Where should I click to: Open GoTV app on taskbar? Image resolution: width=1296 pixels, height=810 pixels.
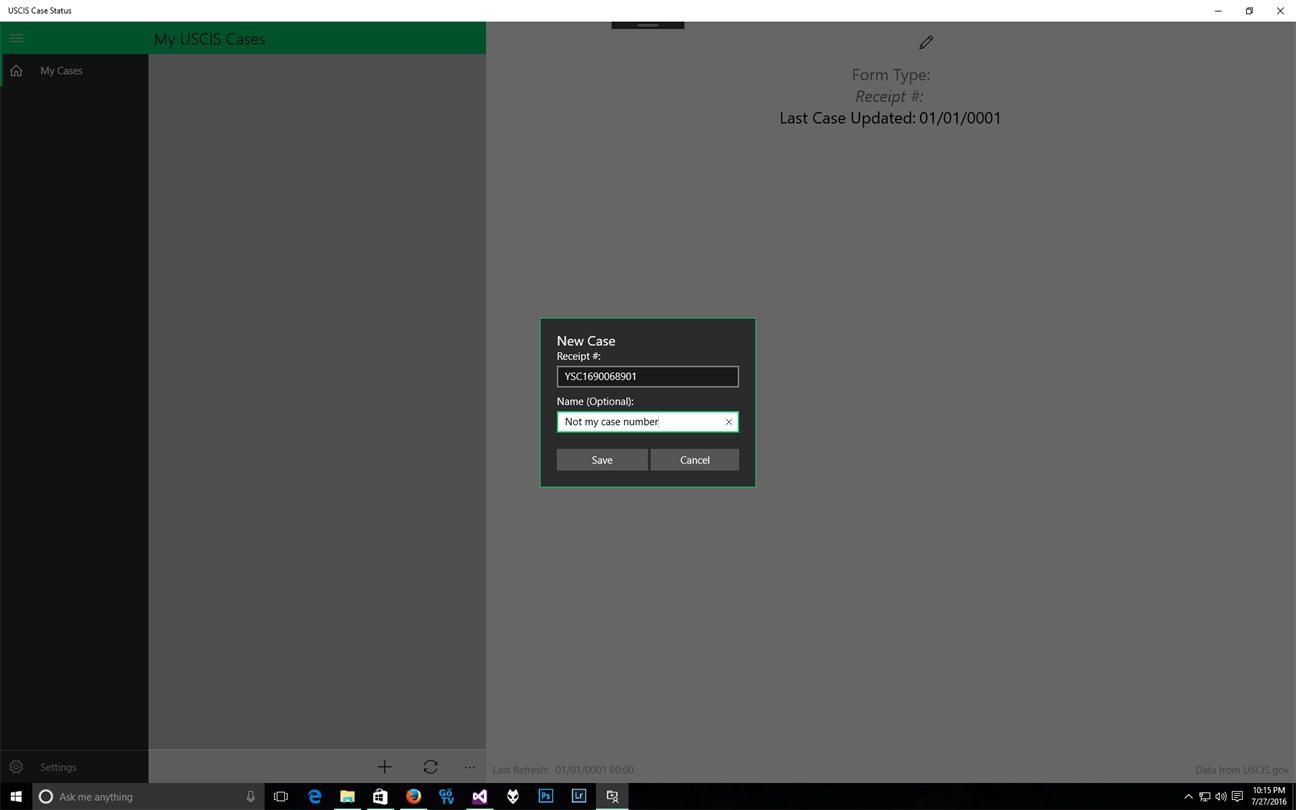[446, 797]
